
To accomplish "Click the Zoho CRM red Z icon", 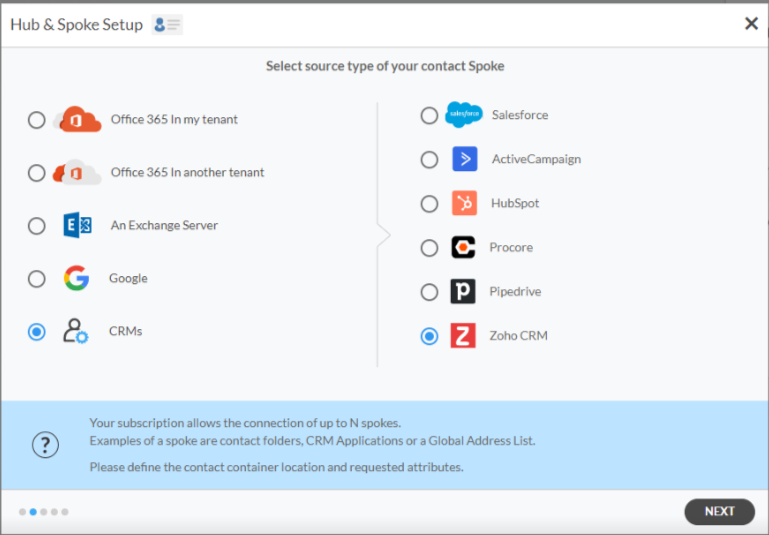I will [463, 336].
